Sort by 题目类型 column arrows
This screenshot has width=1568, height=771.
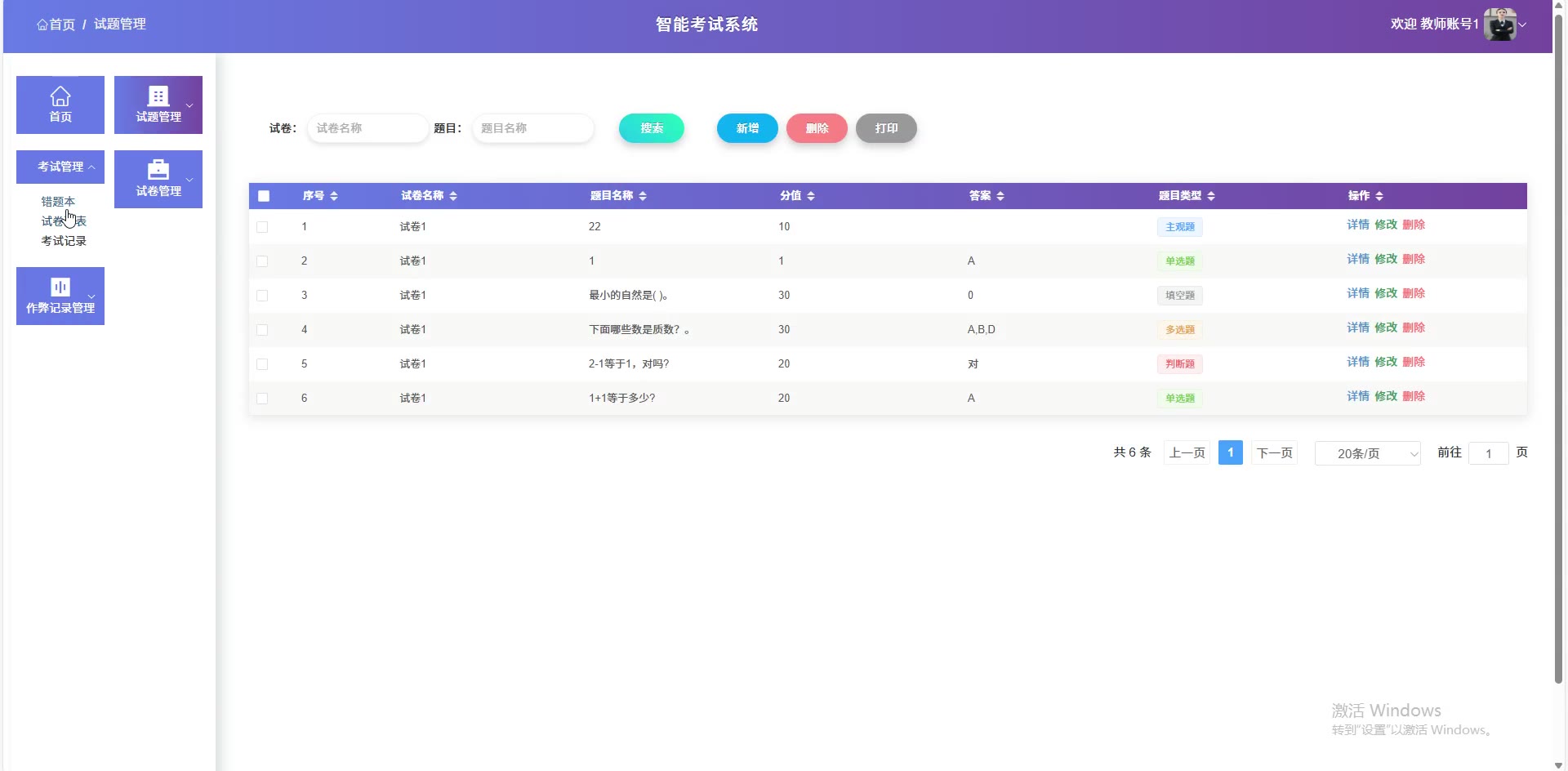pos(1211,196)
